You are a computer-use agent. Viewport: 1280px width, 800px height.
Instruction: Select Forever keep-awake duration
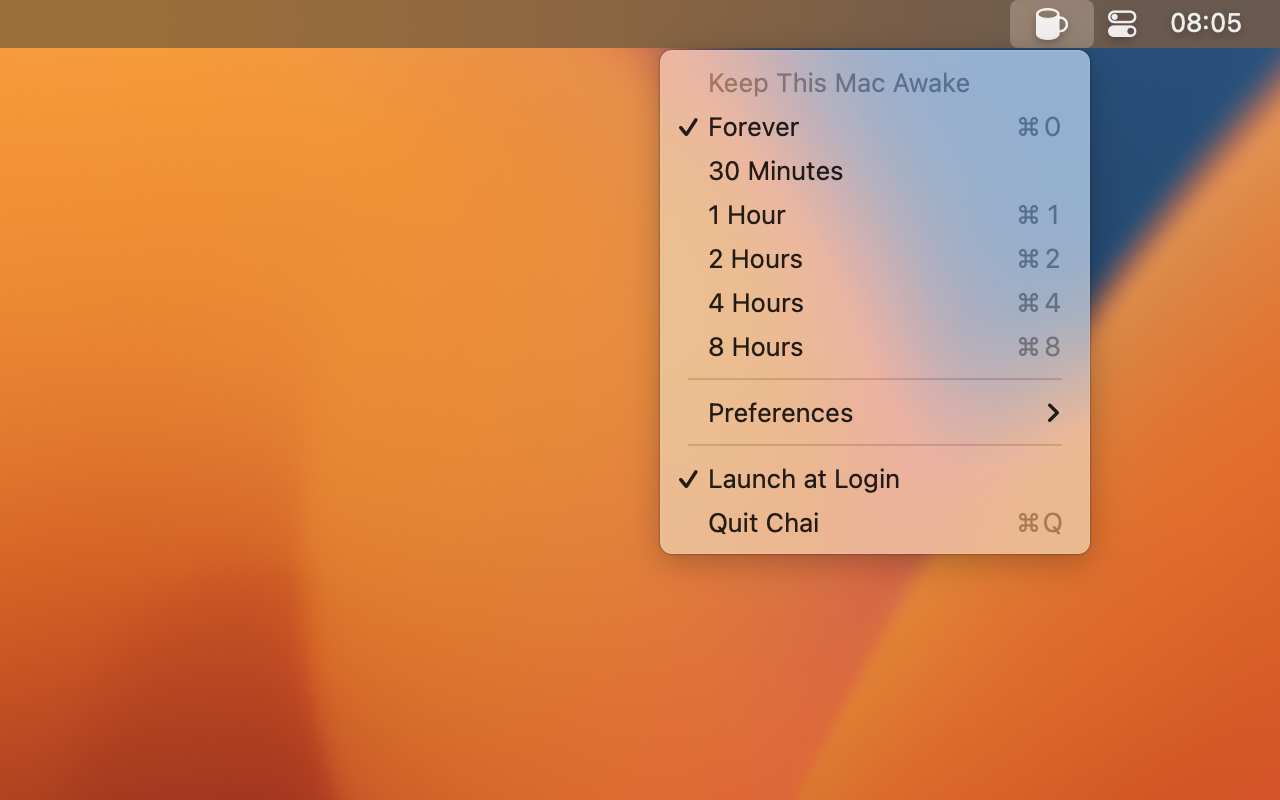[x=875, y=127]
